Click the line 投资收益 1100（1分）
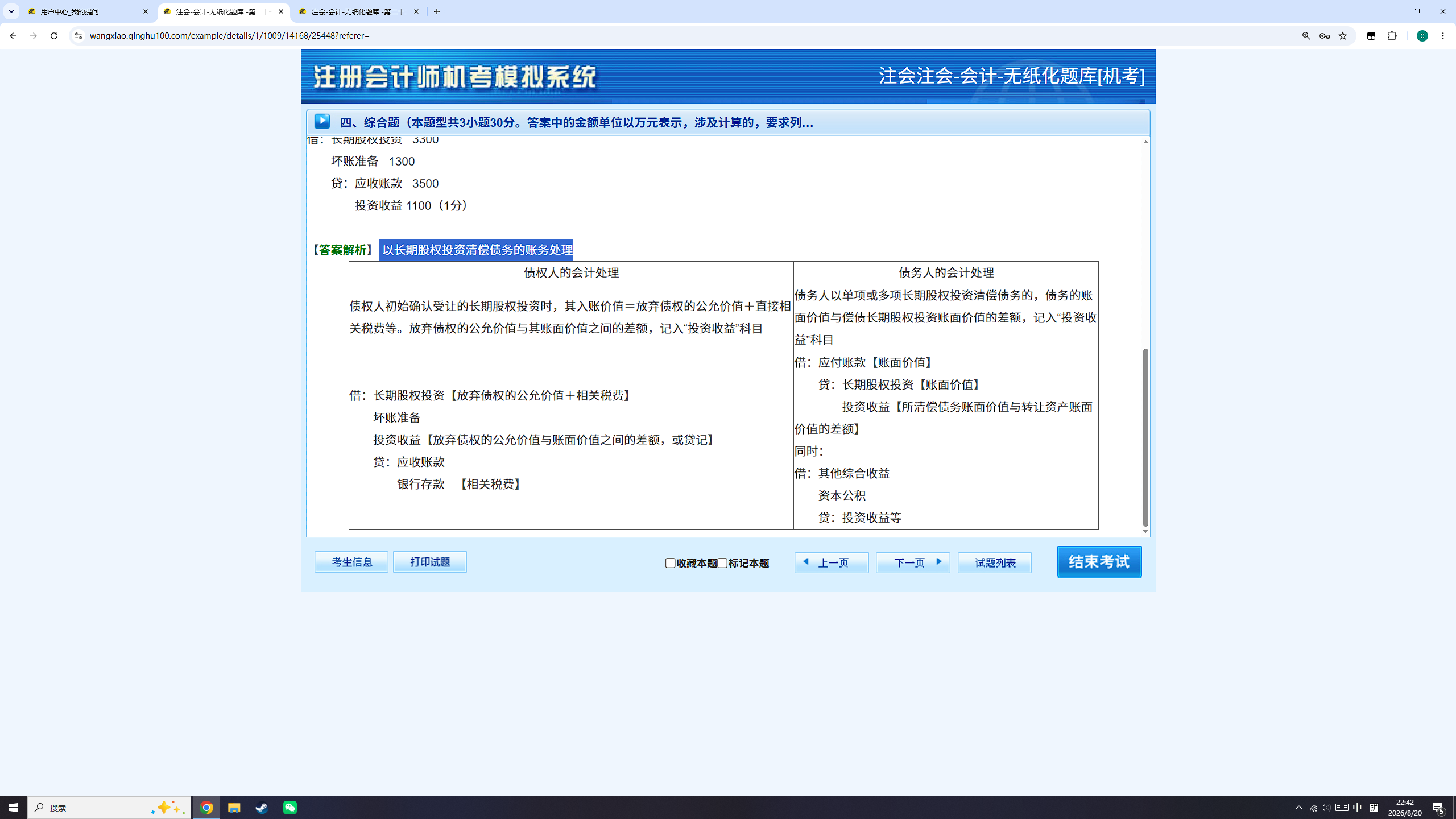This screenshot has width=1456, height=819. click(x=413, y=205)
